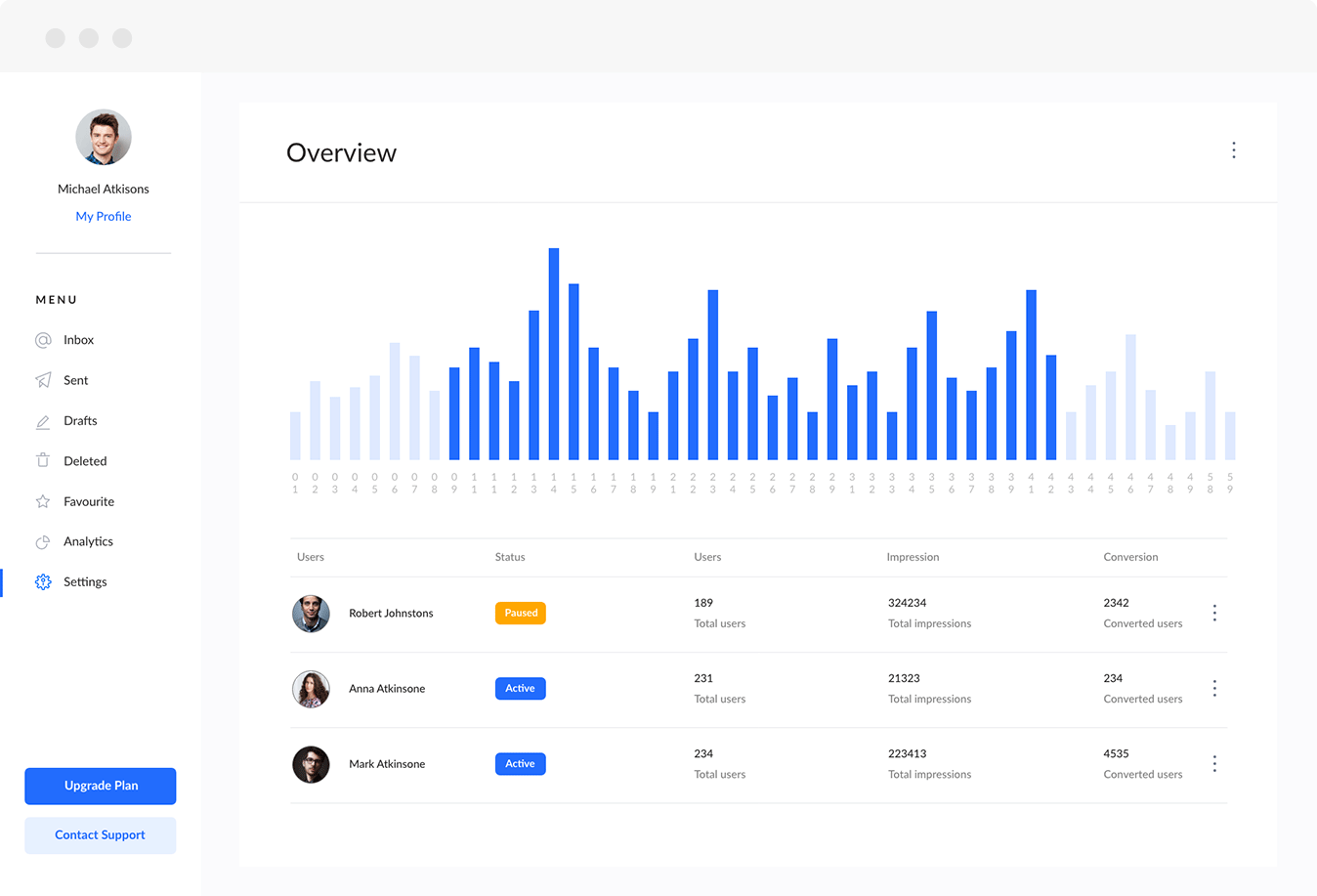This screenshot has height=896, width=1317.
Task: Click the Analytics pie chart icon
Action: [x=43, y=541]
